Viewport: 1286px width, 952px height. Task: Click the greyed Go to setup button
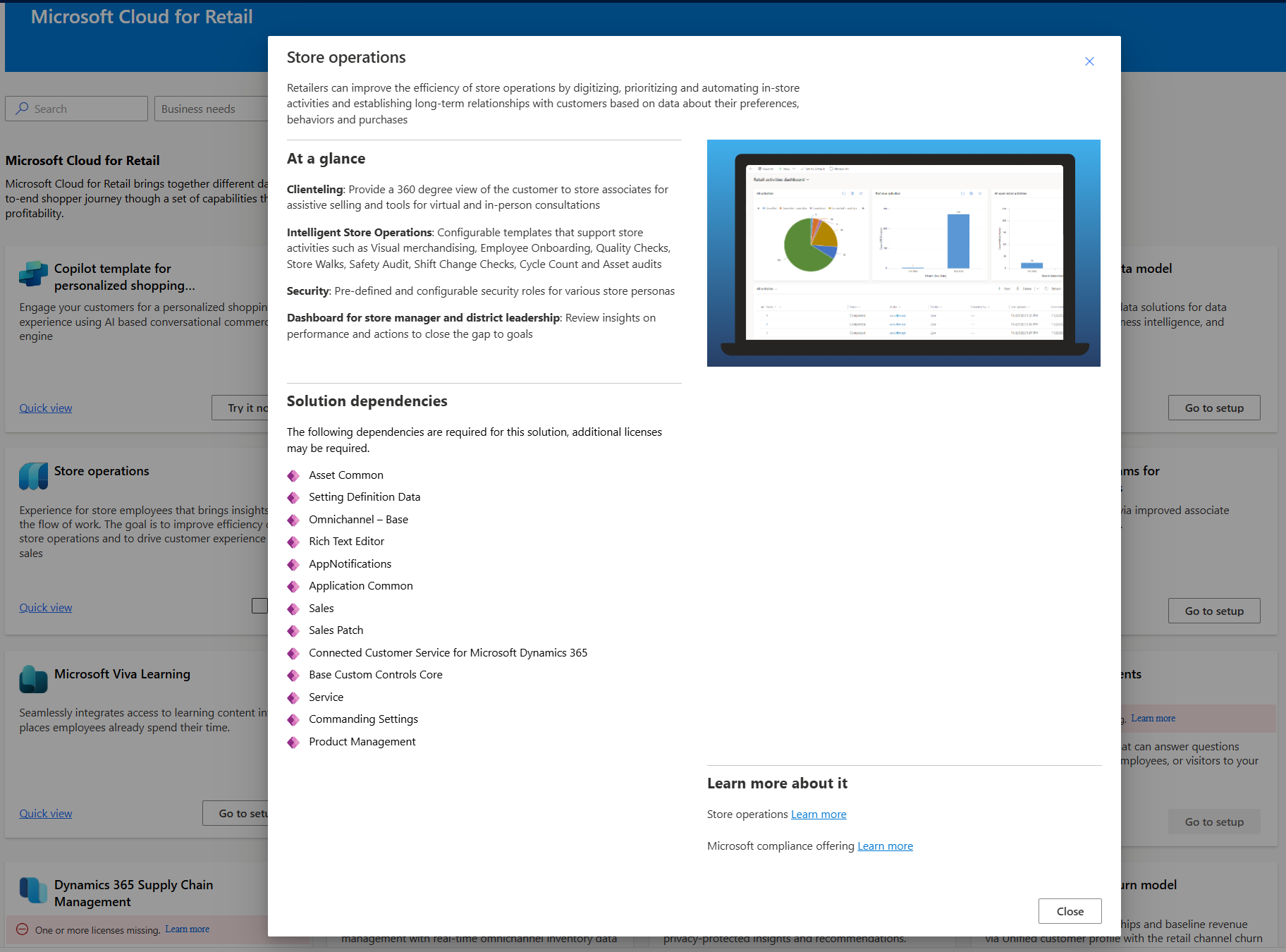pyautogui.click(x=1214, y=822)
